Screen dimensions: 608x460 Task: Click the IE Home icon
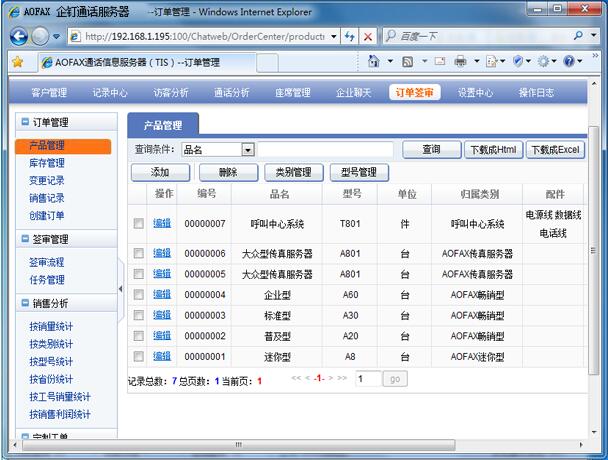click(x=373, y=62)
